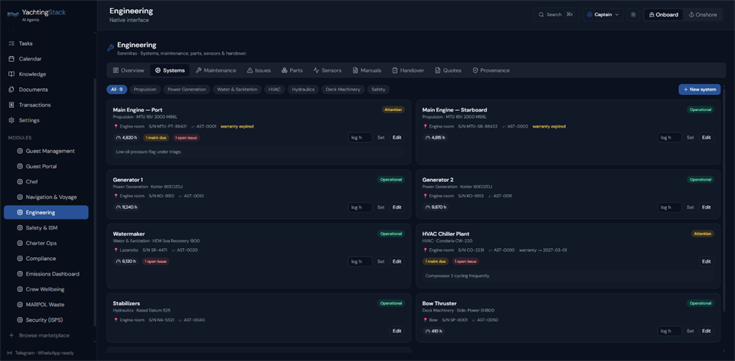Click Browse marketplace plus item
The image size is (735, 361).
point(39,336)
